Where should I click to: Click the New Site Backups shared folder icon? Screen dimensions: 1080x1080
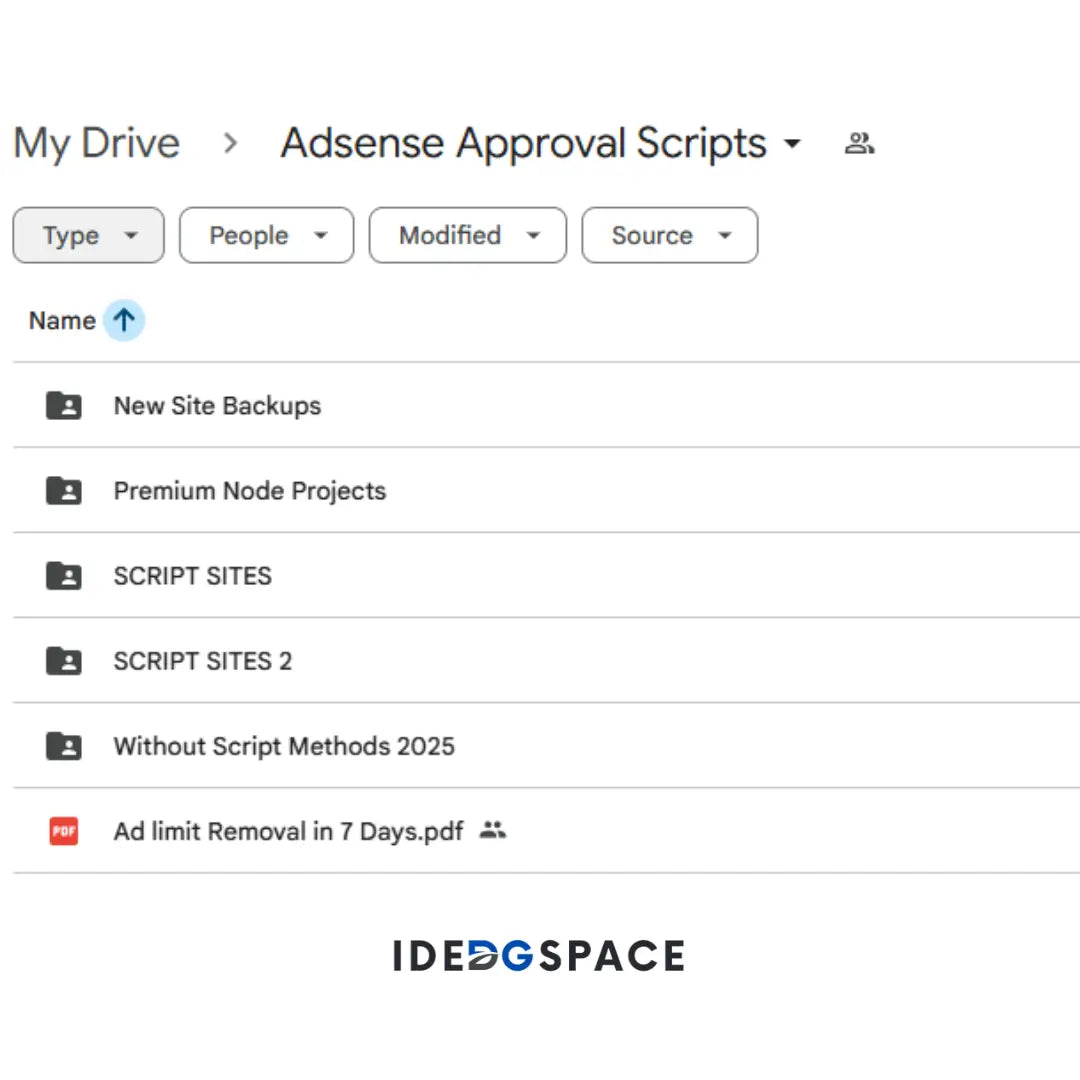[64, 405]
